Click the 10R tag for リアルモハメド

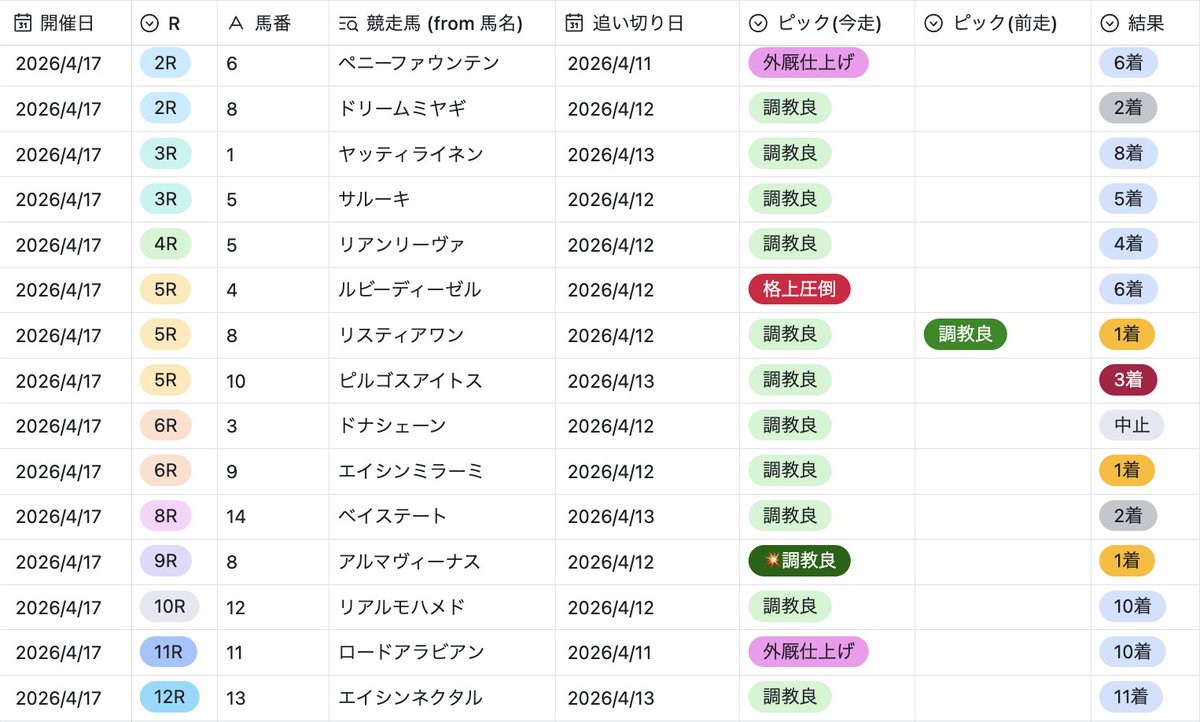coord(170,607)
